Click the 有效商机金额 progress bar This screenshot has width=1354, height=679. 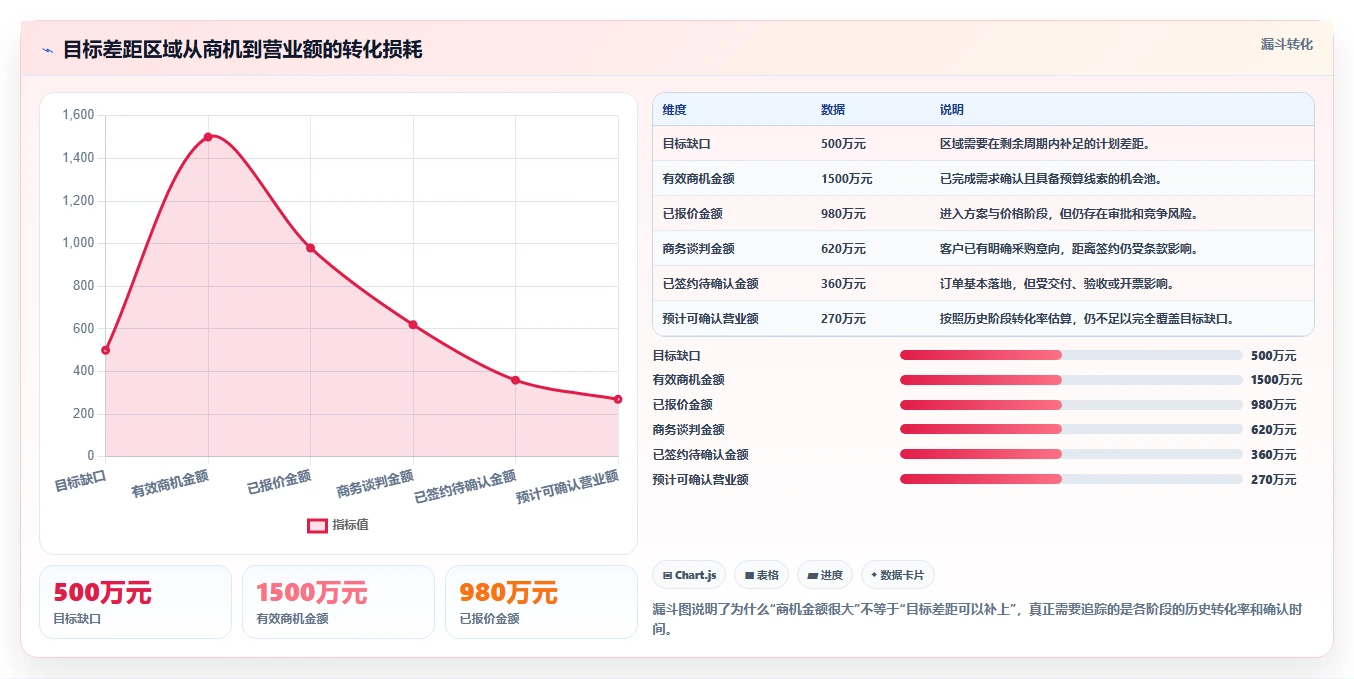point(1071,380)
